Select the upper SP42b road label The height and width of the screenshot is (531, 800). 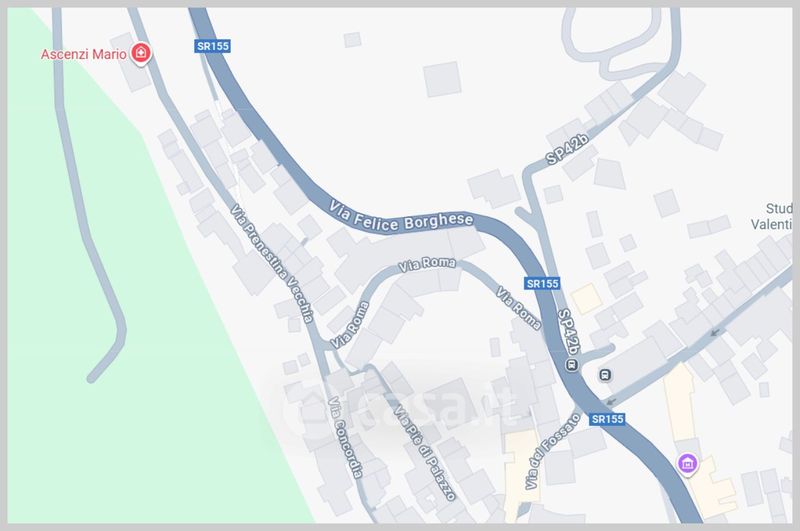pos(567,149)
